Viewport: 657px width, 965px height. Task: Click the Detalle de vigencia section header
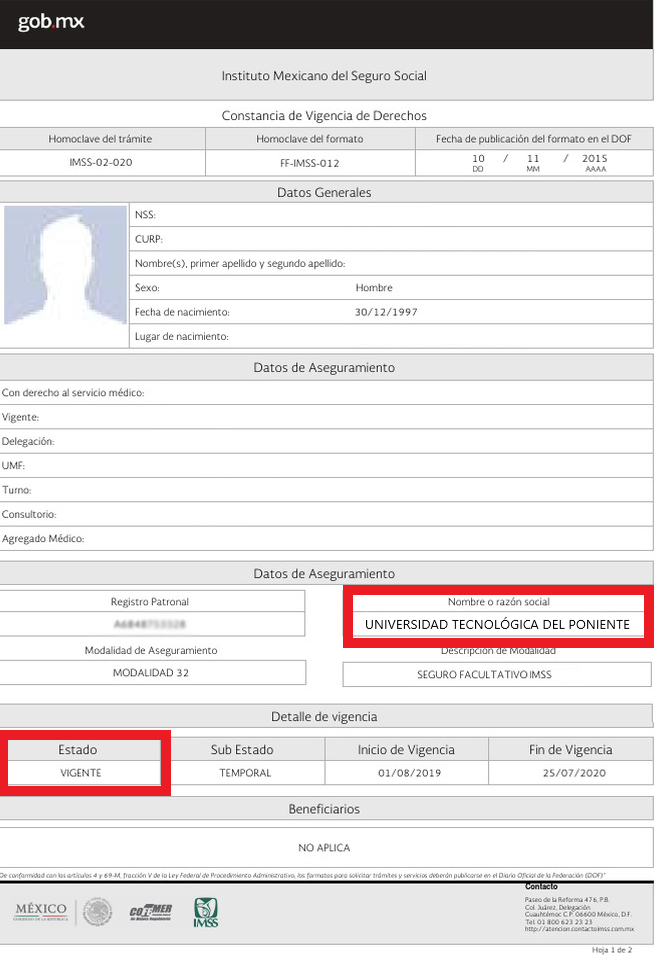324,717
